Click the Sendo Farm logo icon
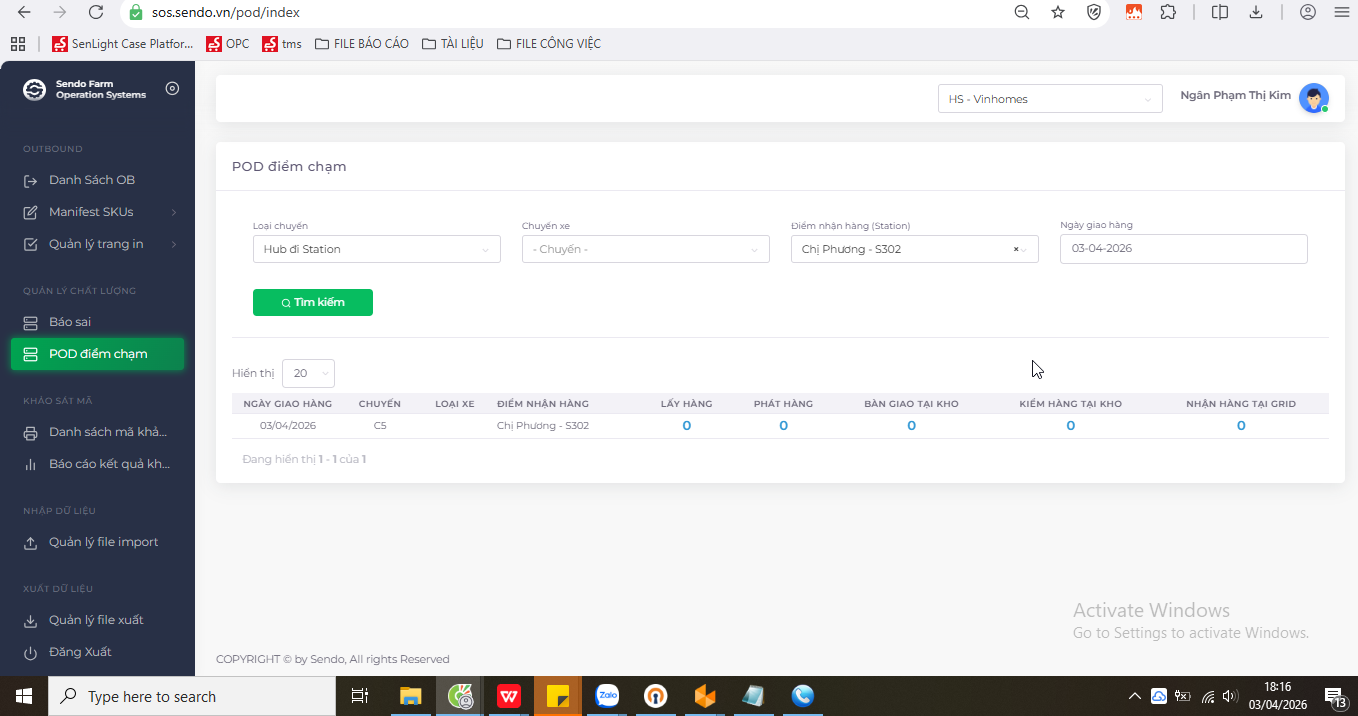Image resolution: width=1358 pixels, height=716 pixels. [35, 90]
